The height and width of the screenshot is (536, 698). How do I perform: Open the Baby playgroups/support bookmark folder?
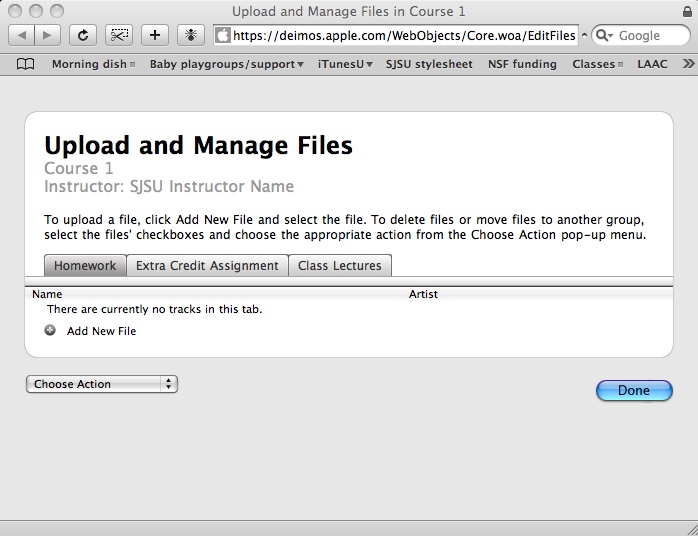[x=227, y=64]
